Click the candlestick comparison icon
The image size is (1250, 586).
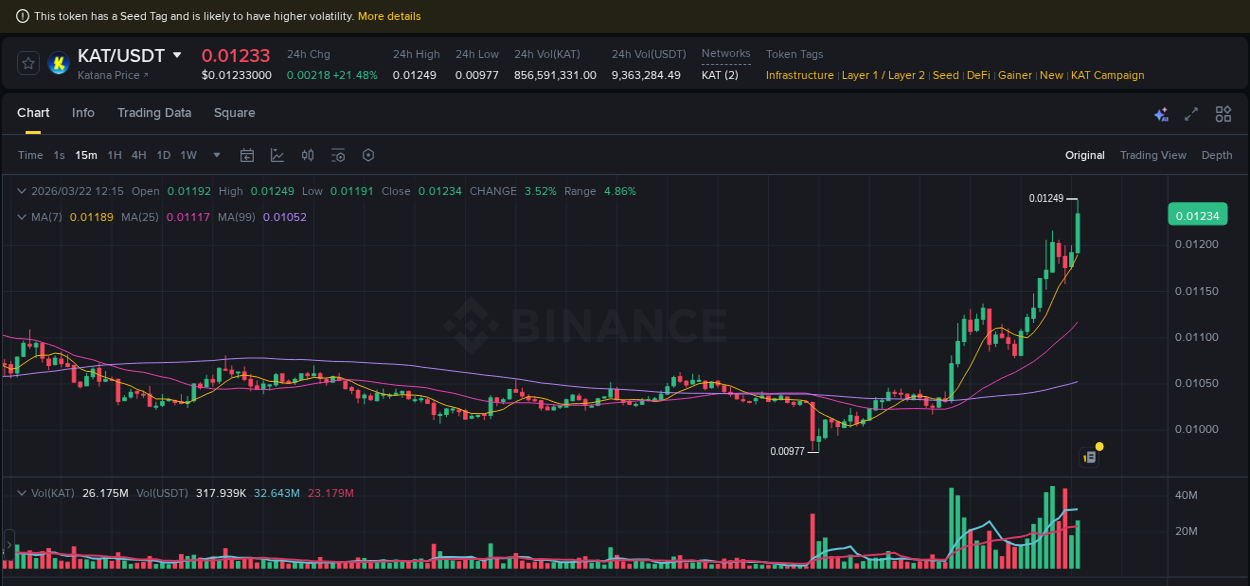tap(307, 155)
